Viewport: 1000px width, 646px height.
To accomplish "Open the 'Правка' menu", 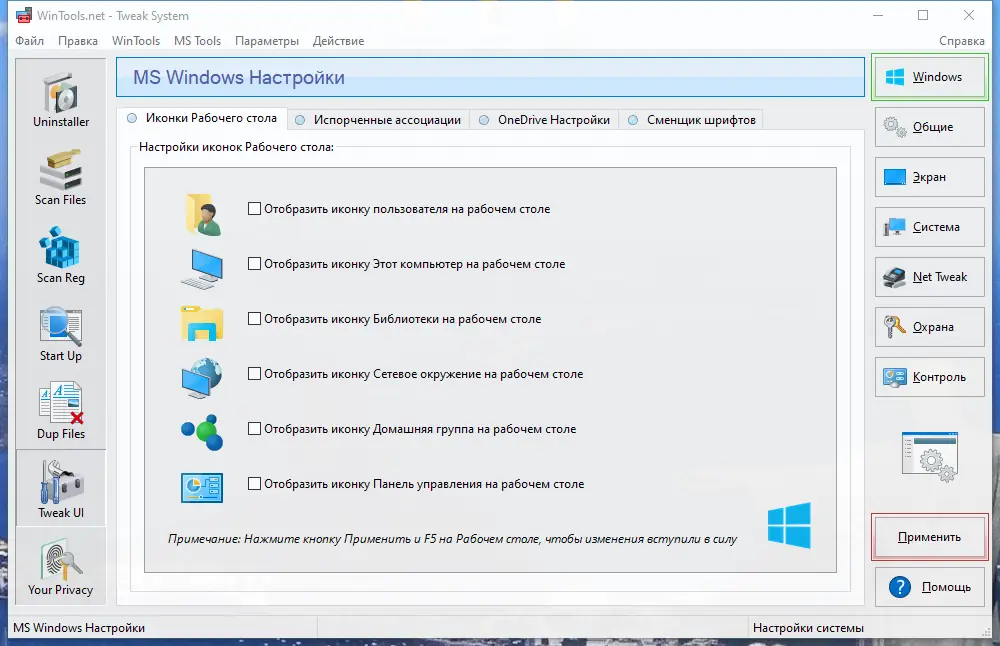I will tap(78, 41).
